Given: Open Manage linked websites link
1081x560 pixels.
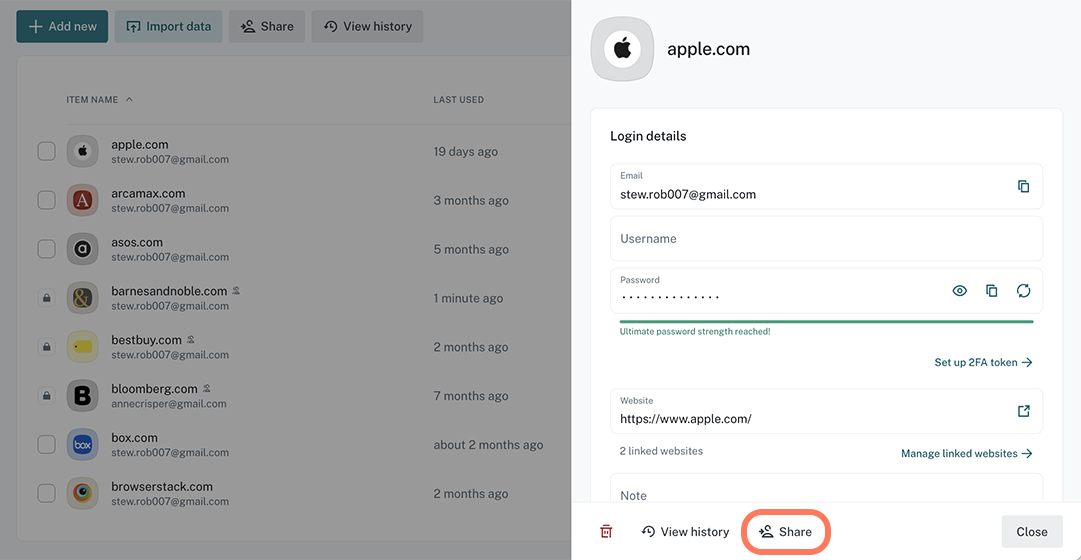Looking at the screenshot, I should [x=967, y=453].
